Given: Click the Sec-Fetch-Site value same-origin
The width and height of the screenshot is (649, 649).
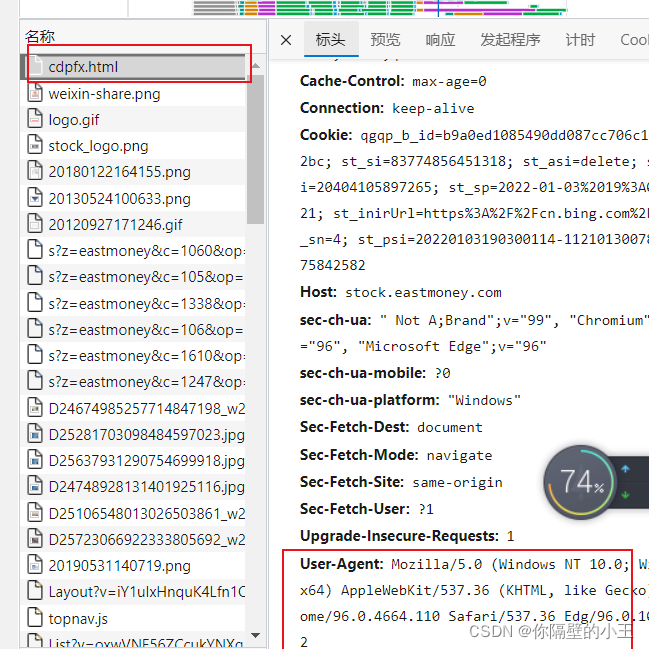Looking at the screenshot, I should (457, 483).
